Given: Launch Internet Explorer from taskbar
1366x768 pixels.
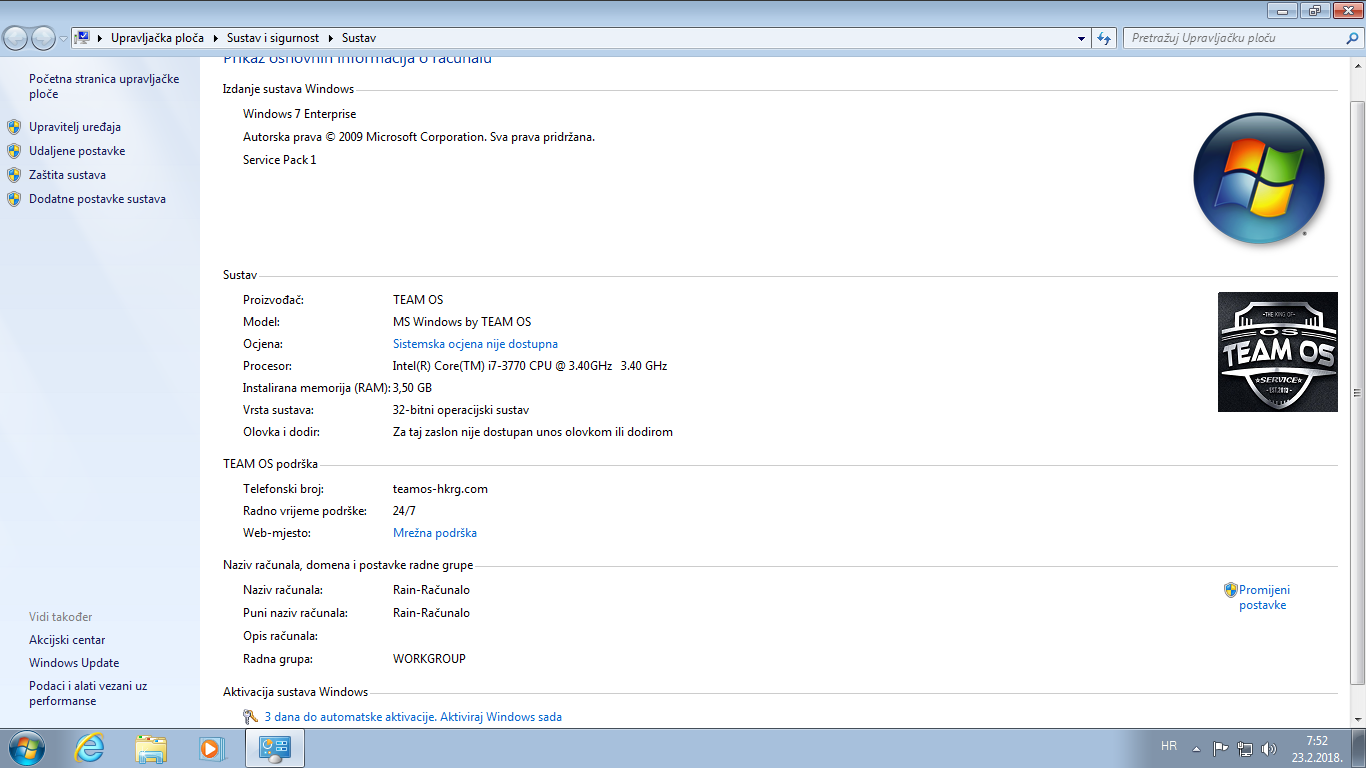Looking at the screenshot, I should tap(90, 748).
